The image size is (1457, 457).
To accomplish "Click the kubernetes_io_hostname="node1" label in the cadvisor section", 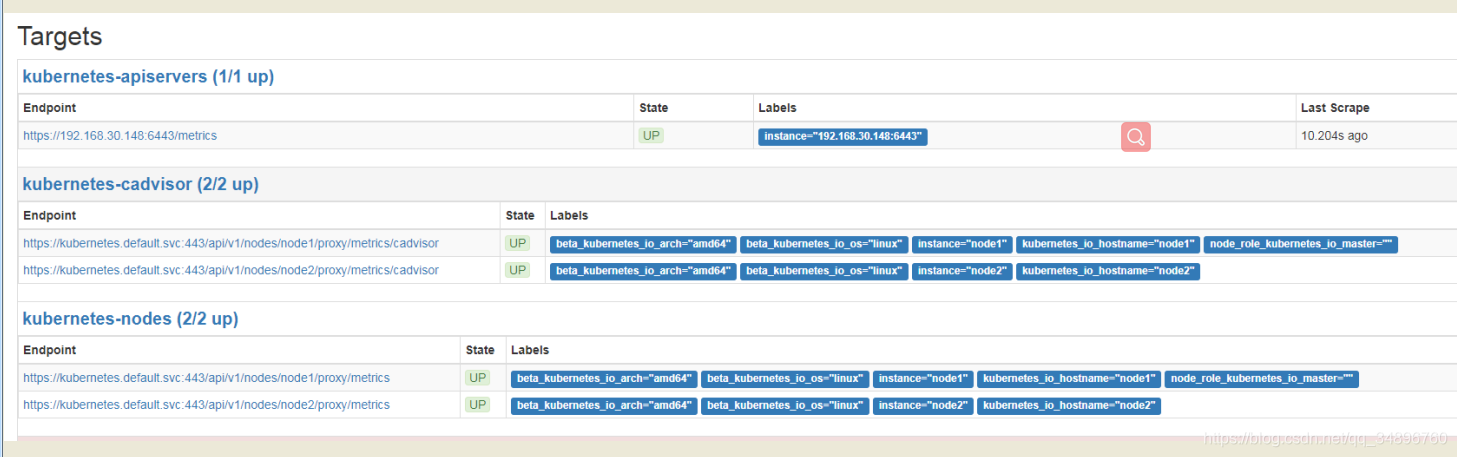I will click(1108, 244).
